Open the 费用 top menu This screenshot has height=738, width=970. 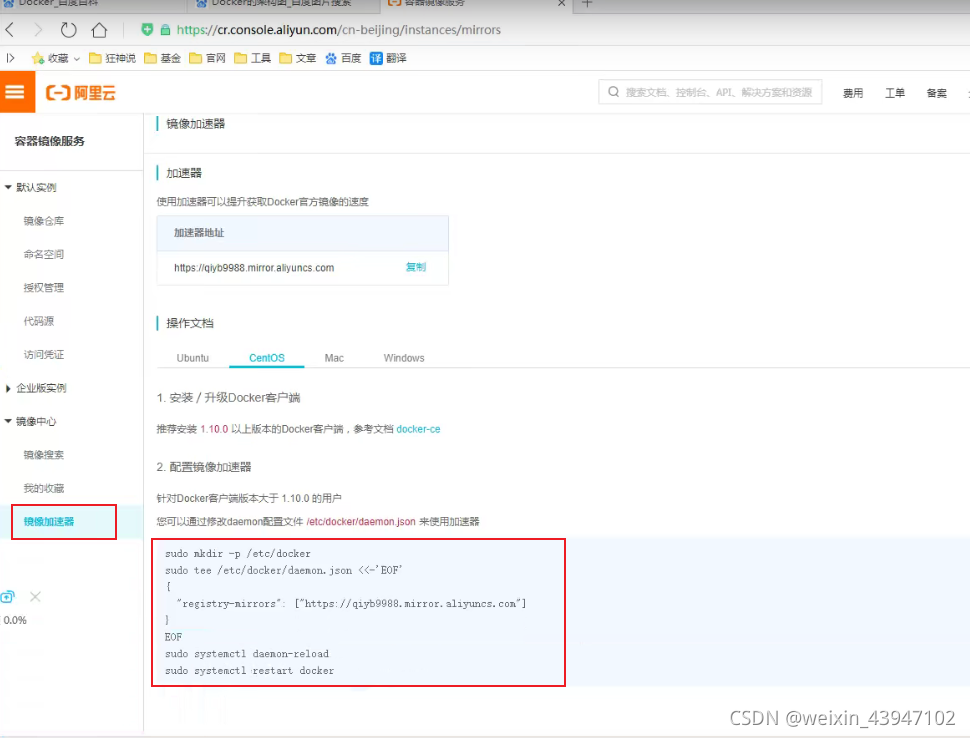(x=852, y=93)
